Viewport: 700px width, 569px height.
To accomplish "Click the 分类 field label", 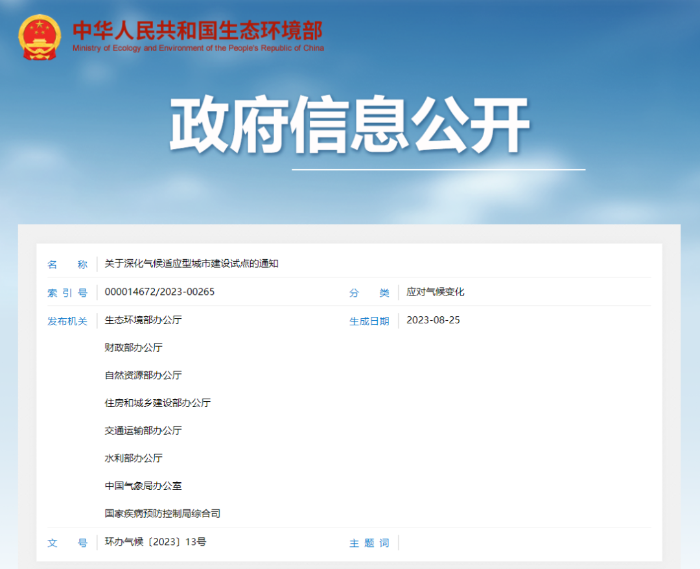I will coord(369,292).
